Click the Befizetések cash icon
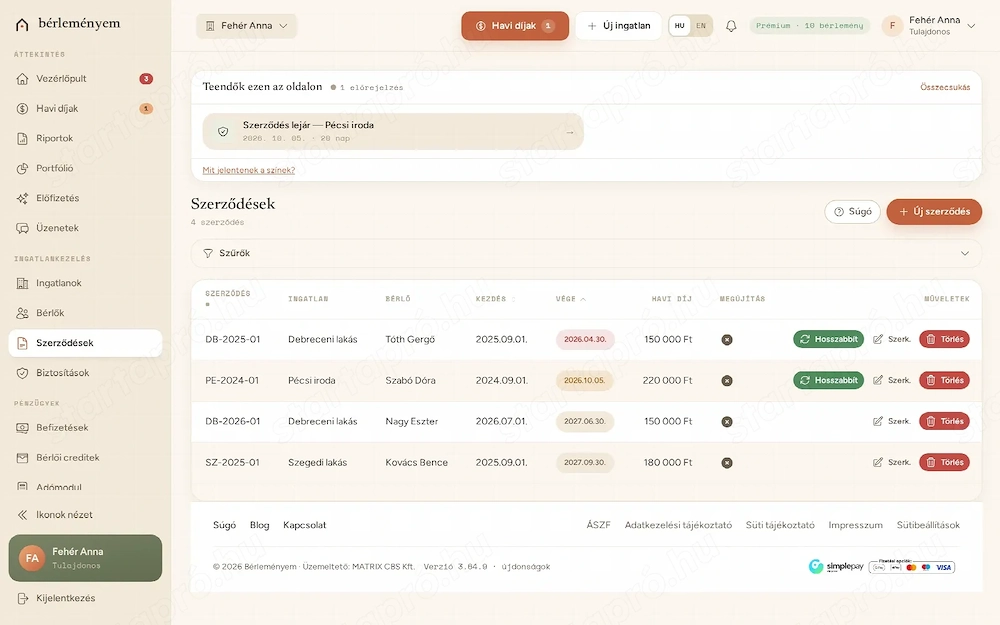Image resolution: width=1000 pixels, height=625 pixels. point(22,428)
